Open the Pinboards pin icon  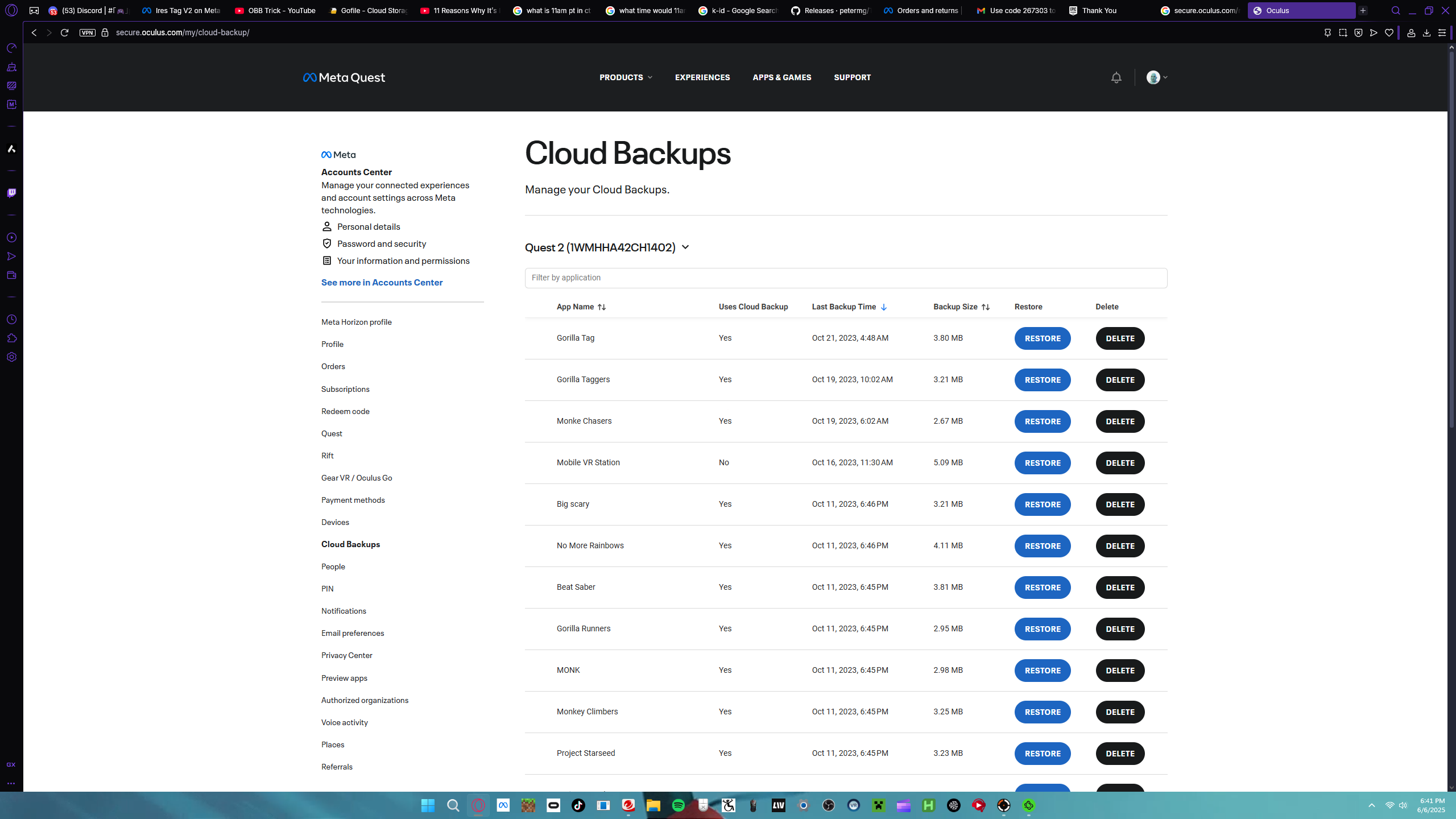click(x=1327, y=32)
